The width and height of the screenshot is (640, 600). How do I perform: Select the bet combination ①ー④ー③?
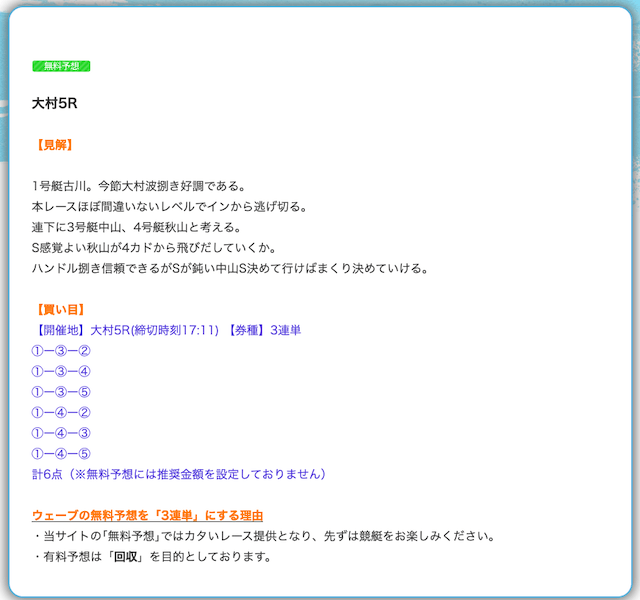pos(61,433)
